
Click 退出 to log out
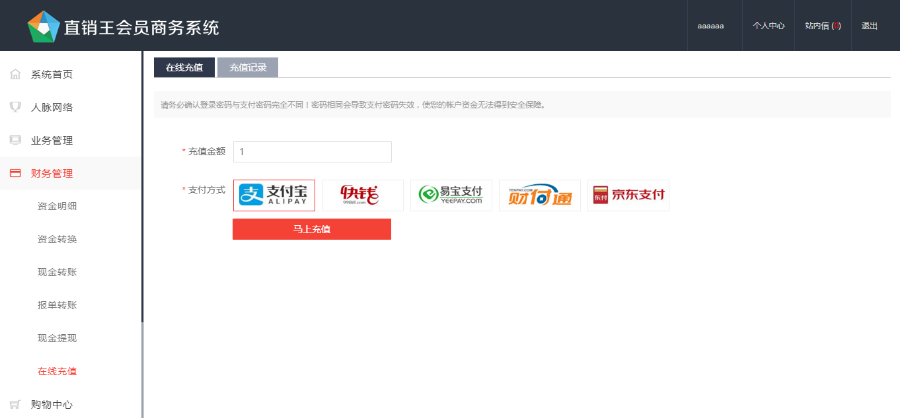(x=869, y=26)
